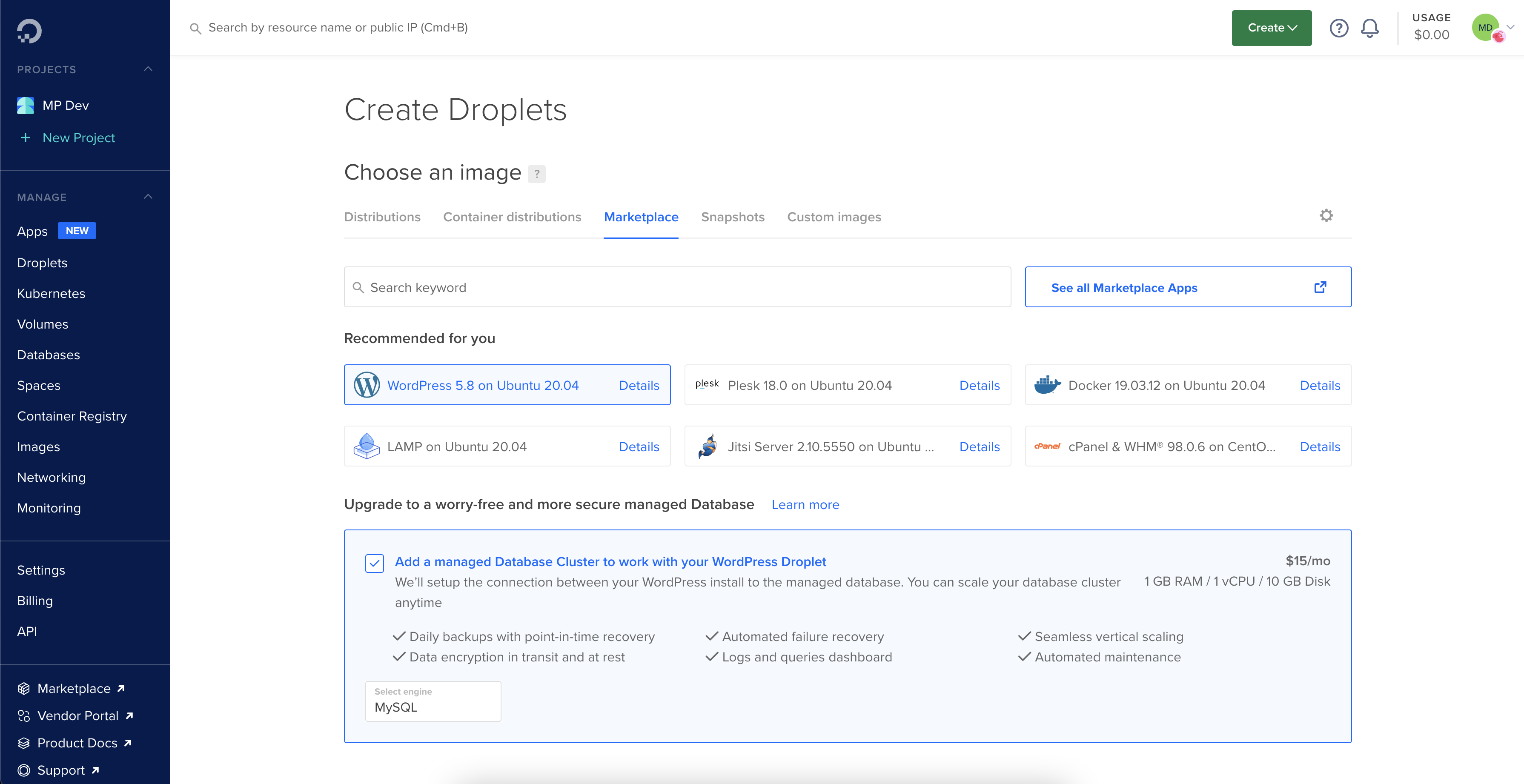The image size is (1524, 784).
Task: Switch to the Container distributions tab
Action: click(513, 217)
